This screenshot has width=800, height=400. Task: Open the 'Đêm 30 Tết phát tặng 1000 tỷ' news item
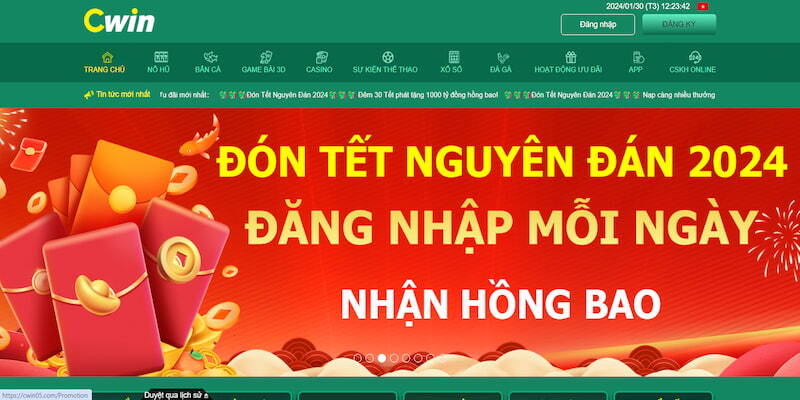coord(428,95)
